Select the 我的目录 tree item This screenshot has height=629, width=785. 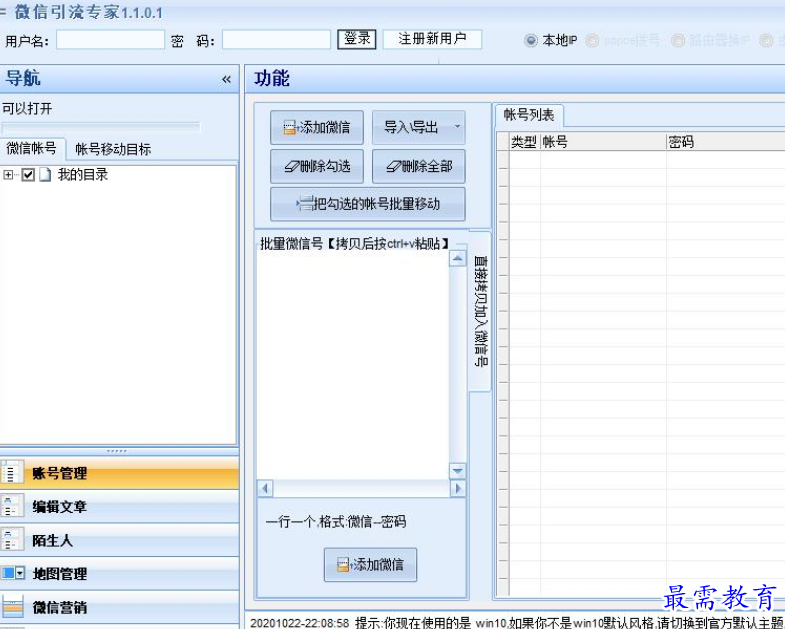click(83, 175)
